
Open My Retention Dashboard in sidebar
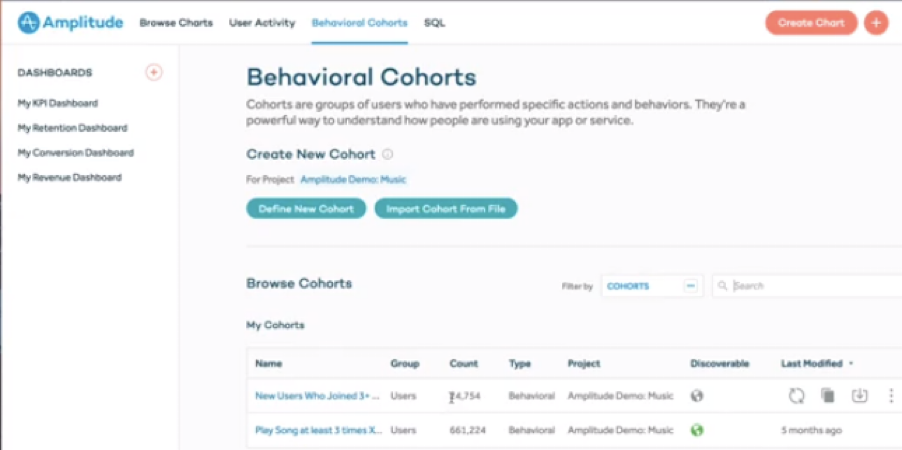coord(72,128)
